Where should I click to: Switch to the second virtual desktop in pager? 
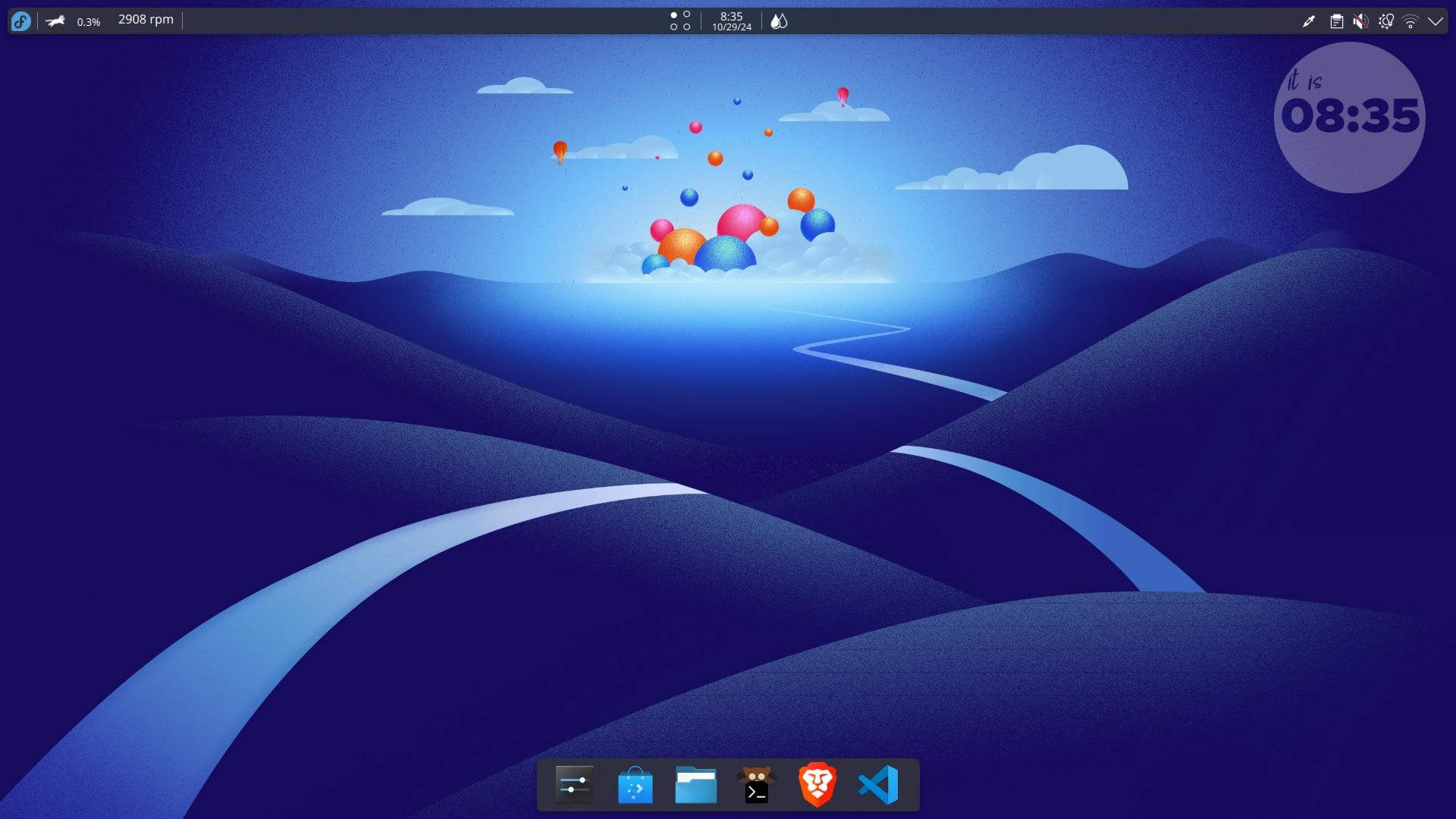687,14
